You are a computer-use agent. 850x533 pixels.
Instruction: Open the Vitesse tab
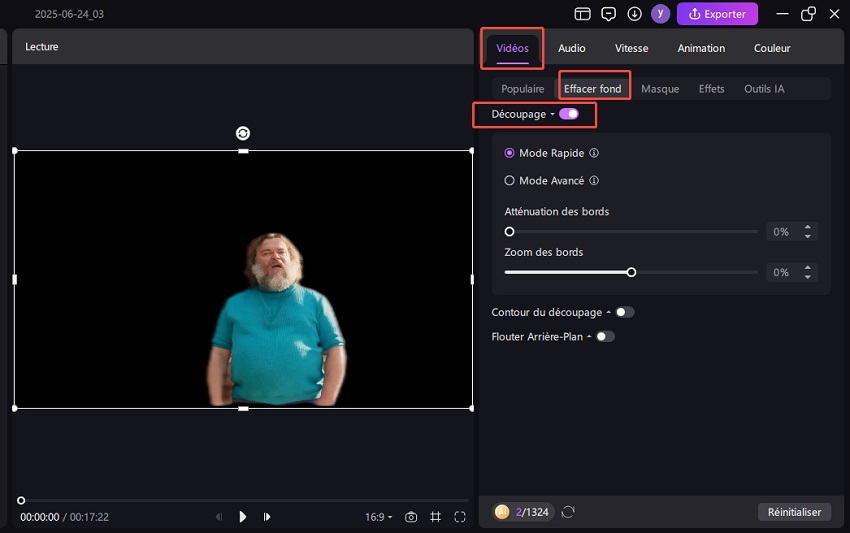[631, 48]
